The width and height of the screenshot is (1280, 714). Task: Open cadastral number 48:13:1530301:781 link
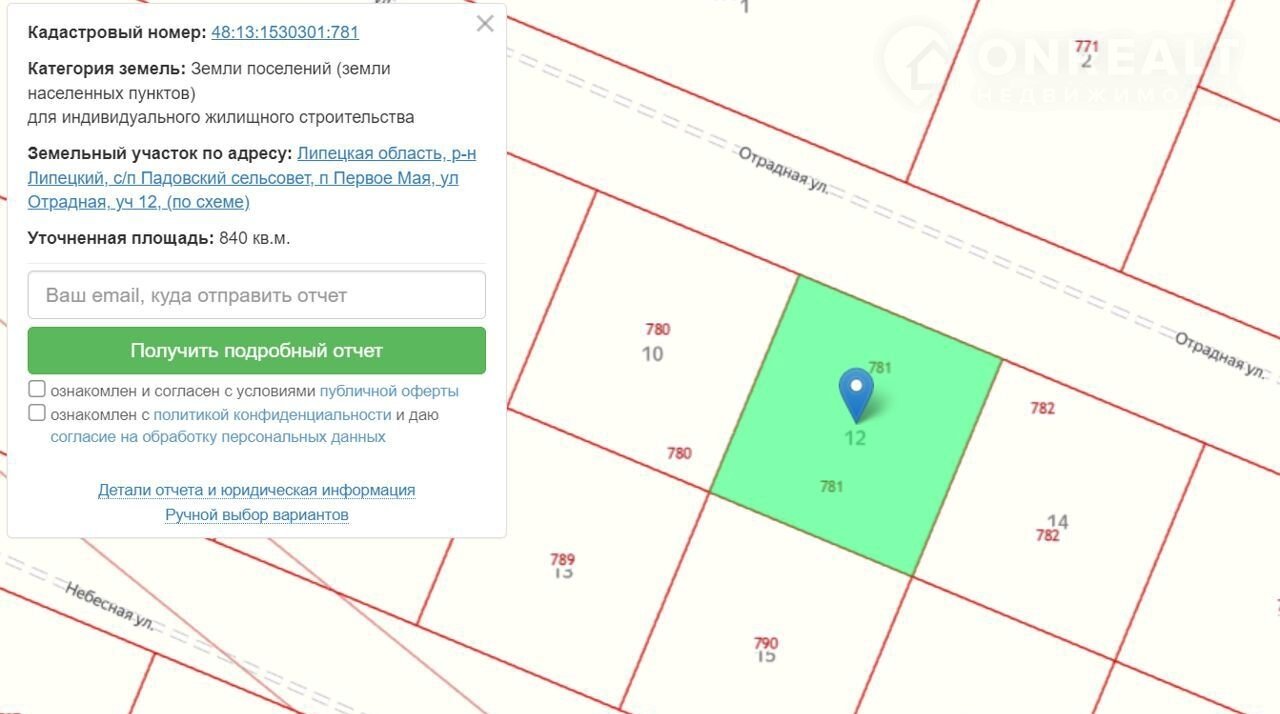pyautogui.click(x=285, y=32)
